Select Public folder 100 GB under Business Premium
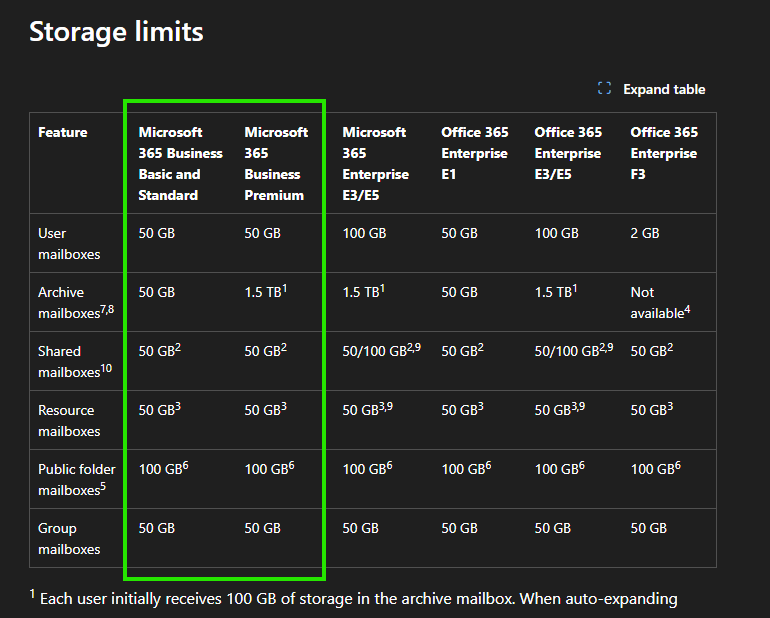Image resolution: width=770 pixels, height=618 pixels. (270, 468)
